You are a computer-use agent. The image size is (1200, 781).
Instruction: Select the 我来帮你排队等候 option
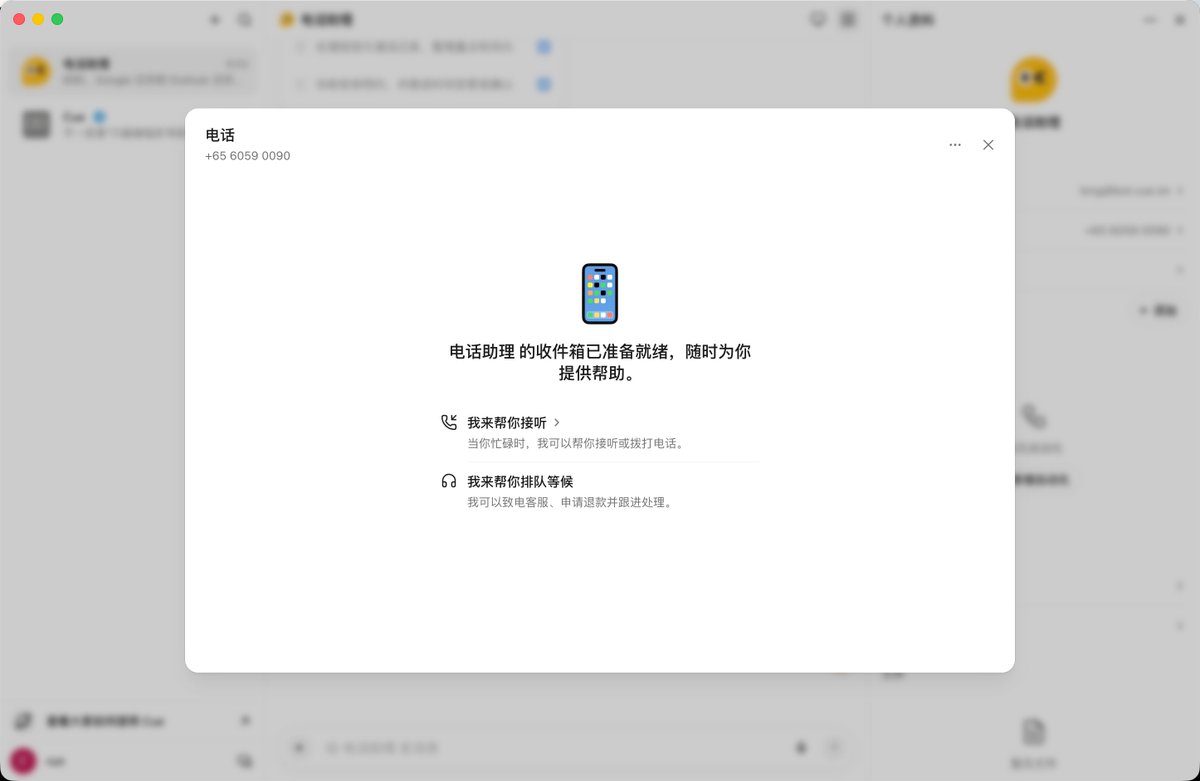[600, 491]
